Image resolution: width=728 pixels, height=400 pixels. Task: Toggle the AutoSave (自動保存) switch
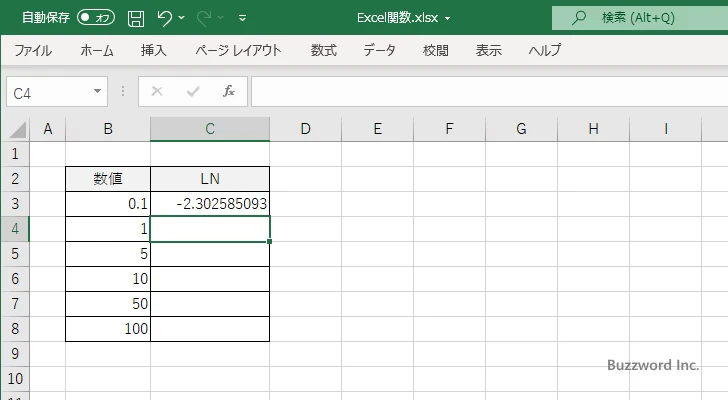(96, 18)
